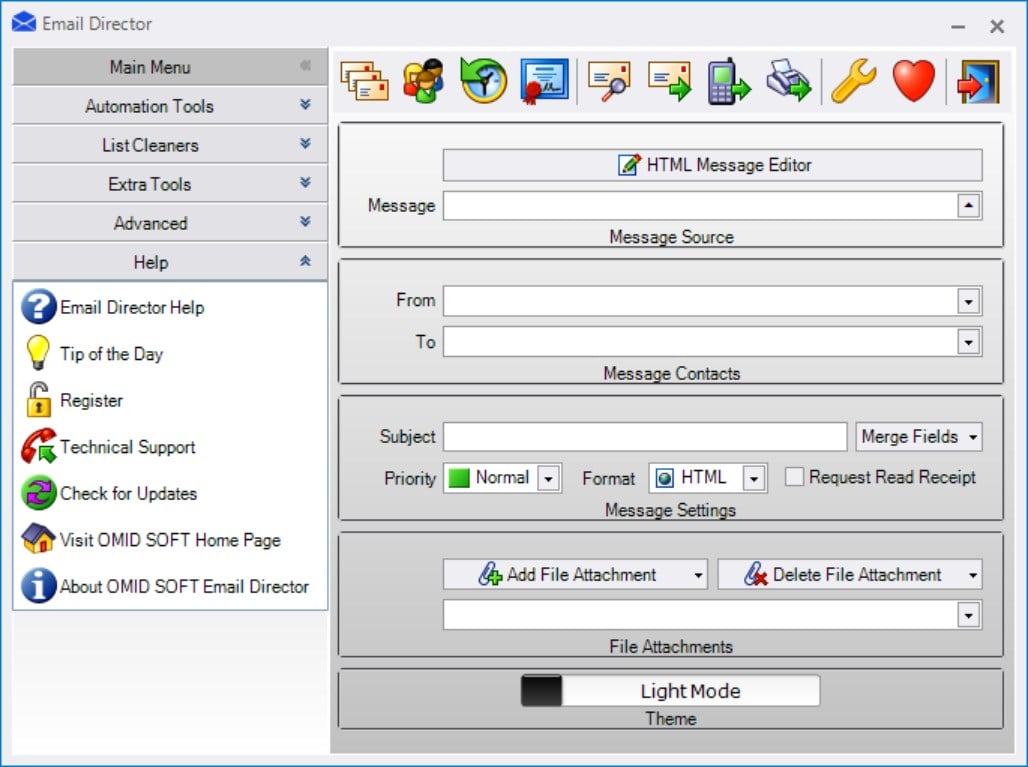Open Technical Support
Viewport: 1028px width, 767px height.
[128, 446]
